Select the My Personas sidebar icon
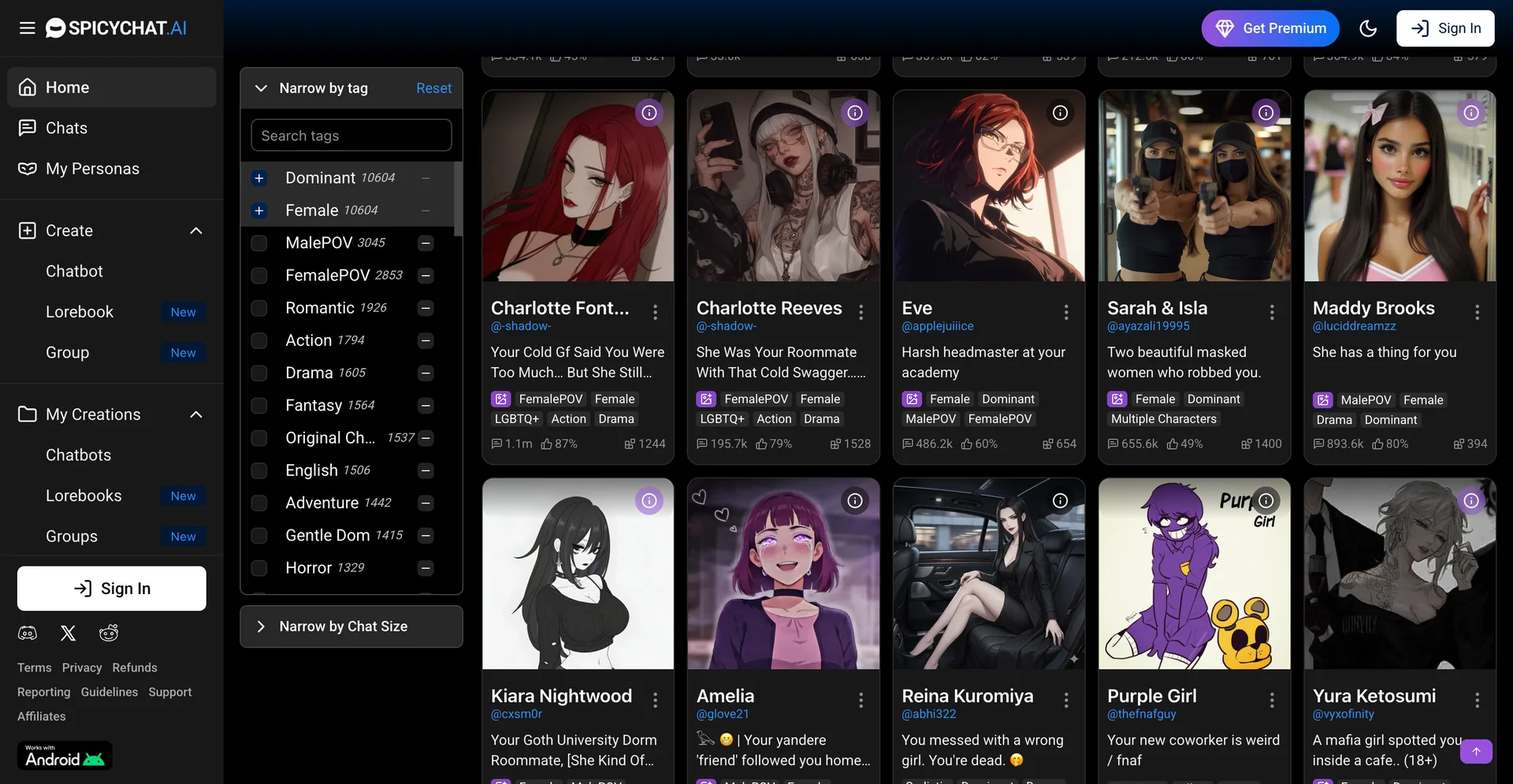This screenshot has height=784, width=1513. tap(26, 168)
